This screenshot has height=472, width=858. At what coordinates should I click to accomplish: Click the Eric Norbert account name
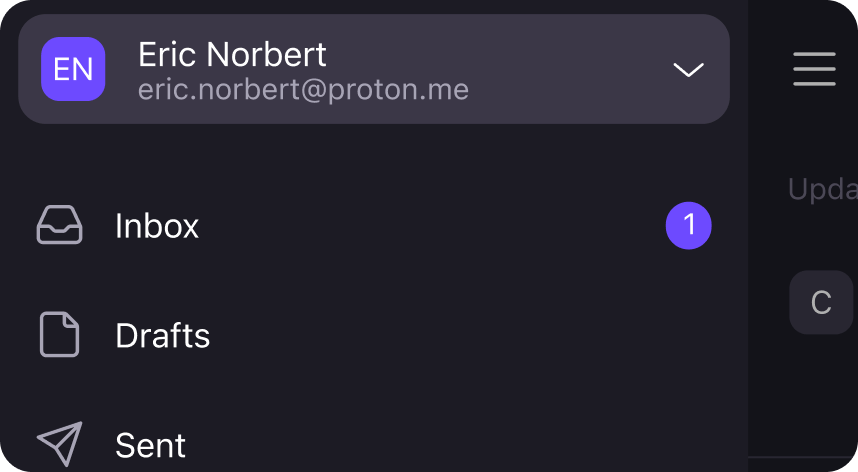[x=232, y=54]
